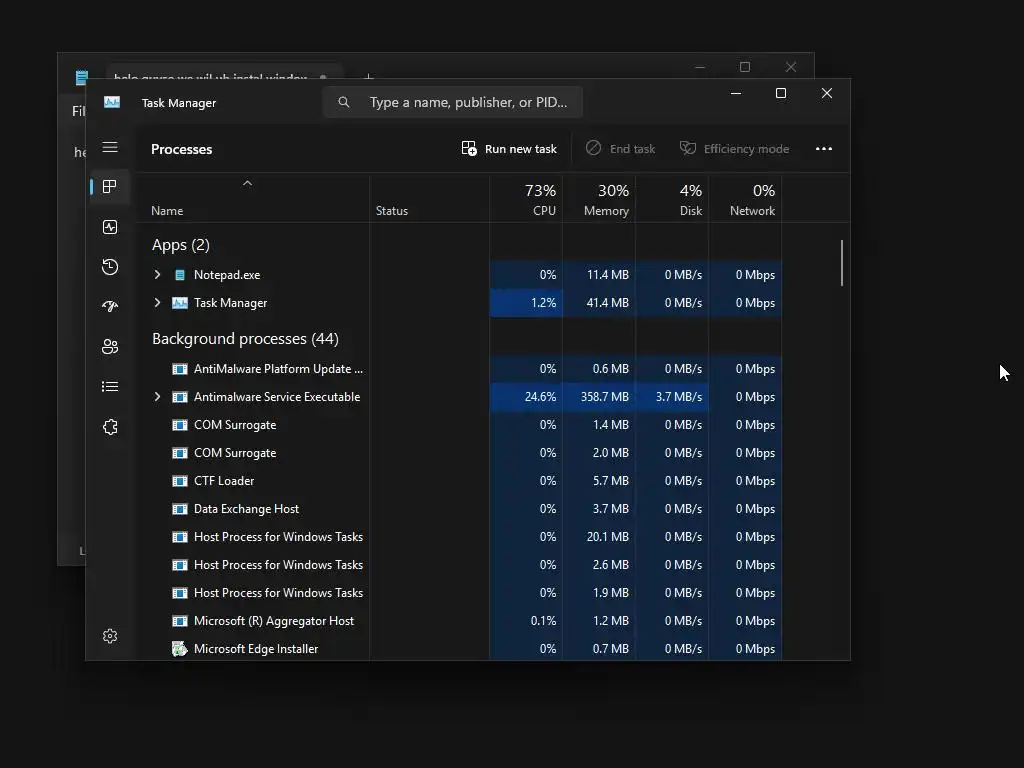
Task: Click the 358.7 MB memory cell
Action: (x=599, y=397)
